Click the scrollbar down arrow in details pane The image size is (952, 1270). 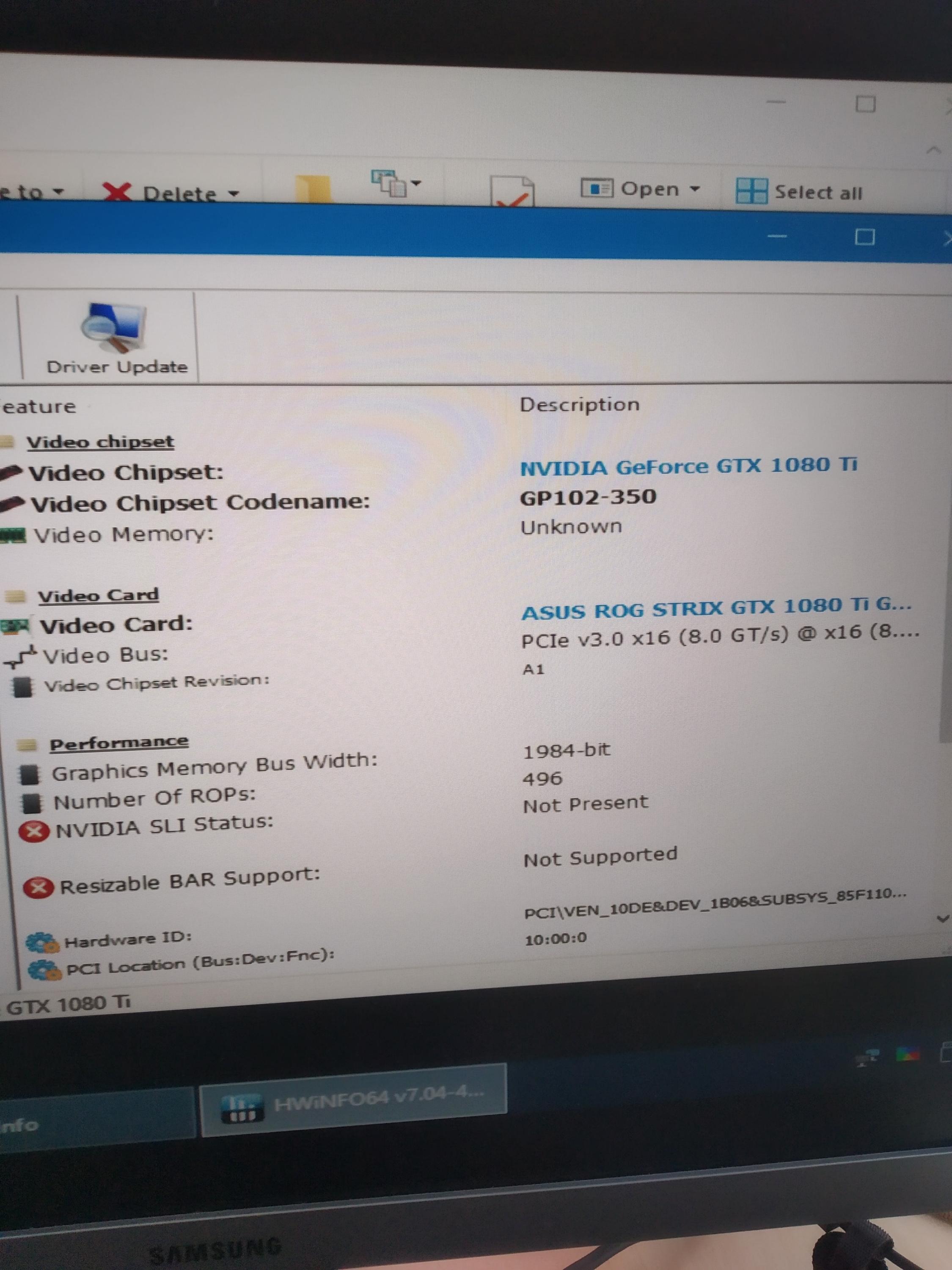942,919
